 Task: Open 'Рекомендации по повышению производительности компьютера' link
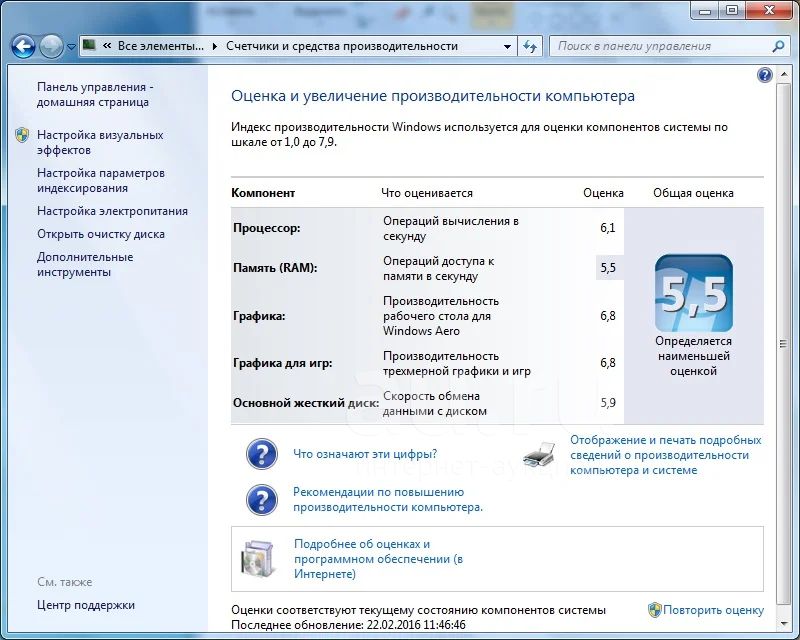click(x=388, y=500)
